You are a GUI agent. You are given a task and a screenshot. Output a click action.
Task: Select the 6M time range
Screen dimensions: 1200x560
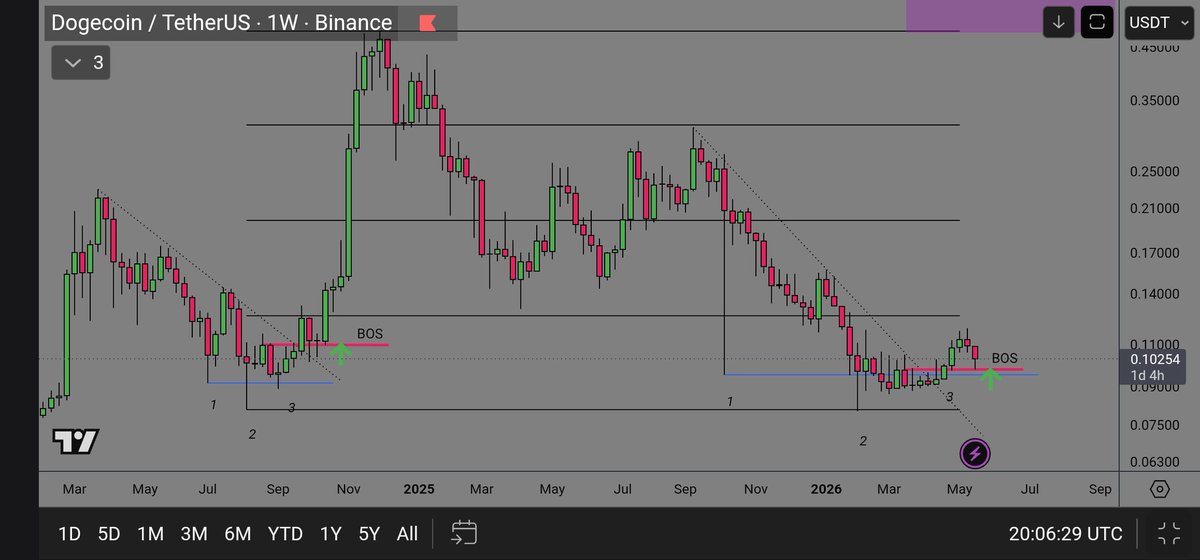coord(237,533)
